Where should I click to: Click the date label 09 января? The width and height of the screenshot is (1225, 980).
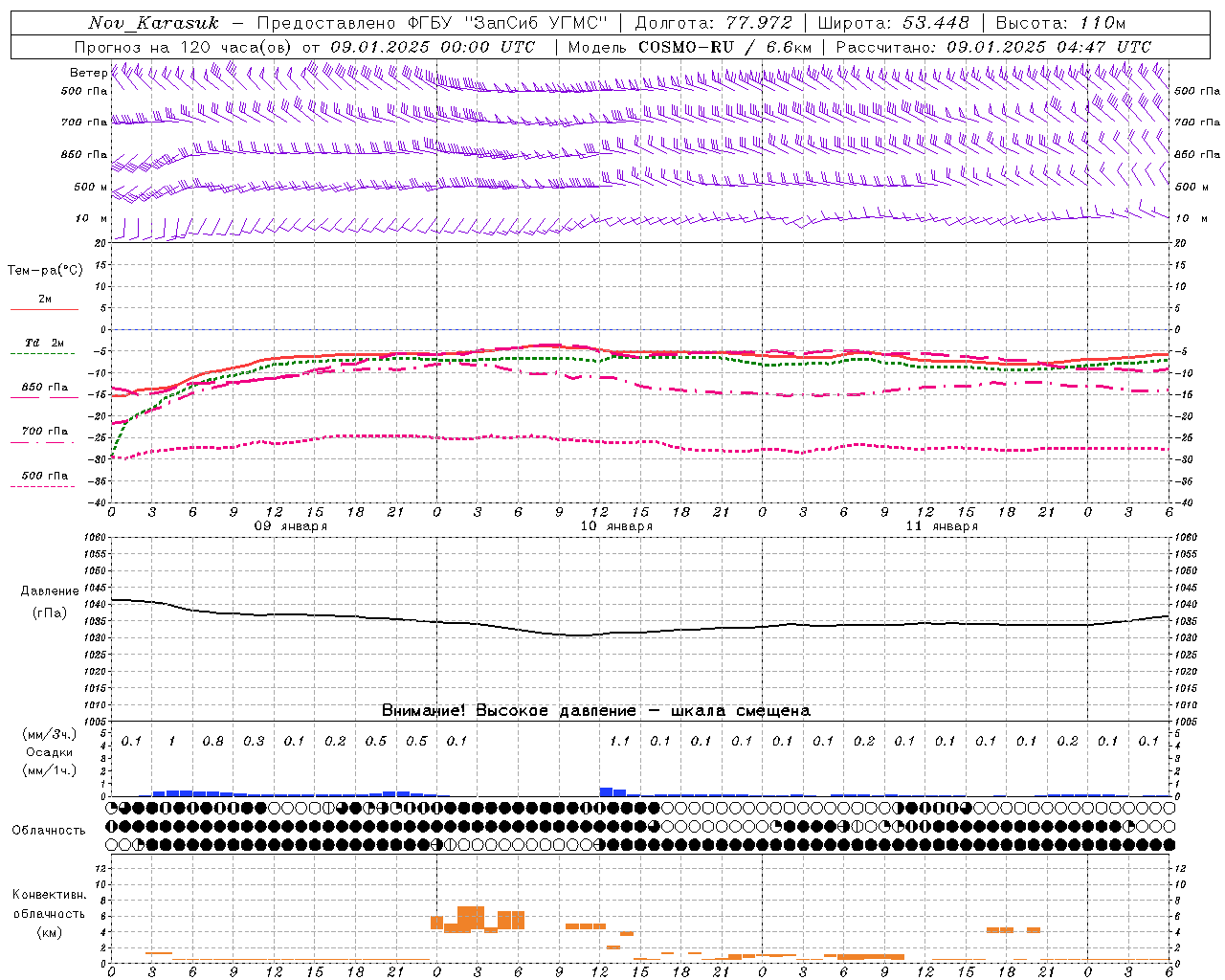(x=291, y=526)
